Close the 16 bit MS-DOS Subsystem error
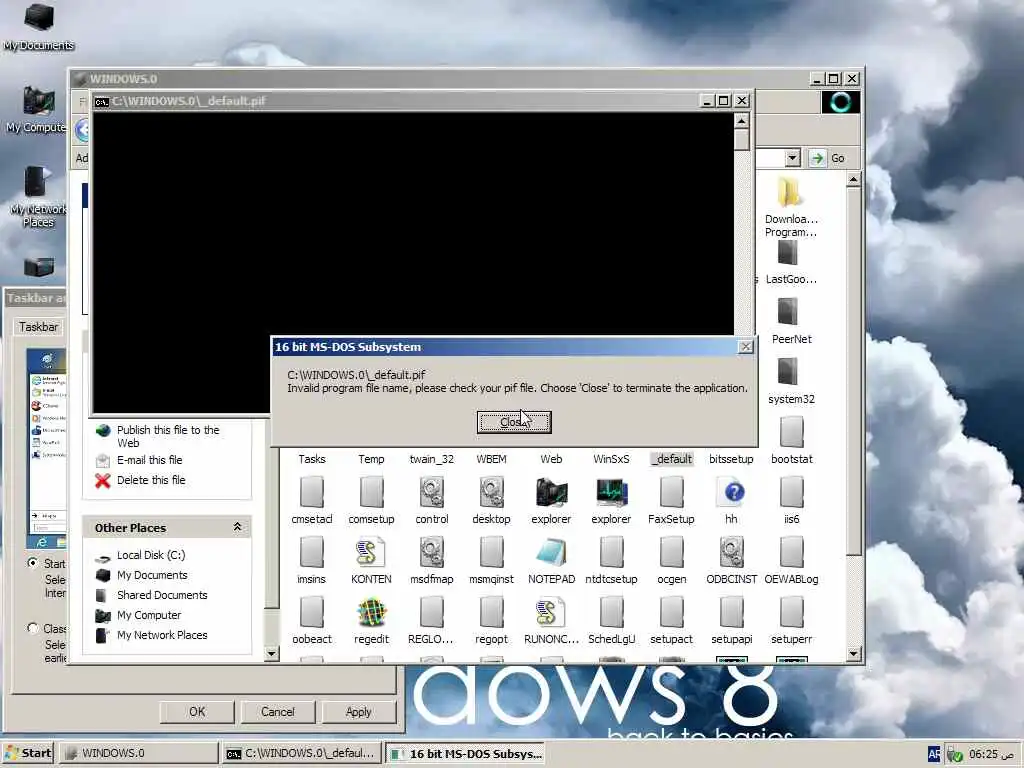This screenshot has width=1024, height=768. coord(514,423)
